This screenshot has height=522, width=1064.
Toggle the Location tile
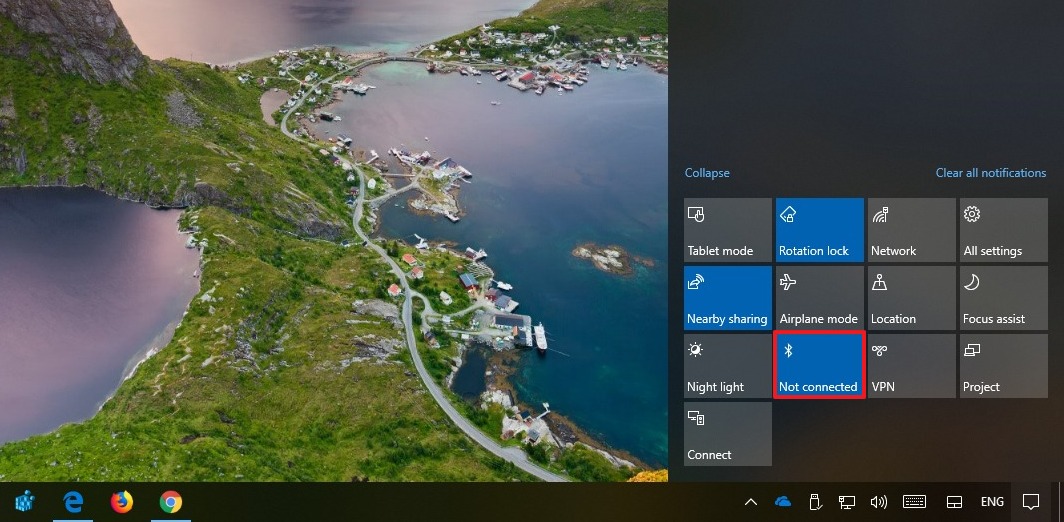[911, 298]
